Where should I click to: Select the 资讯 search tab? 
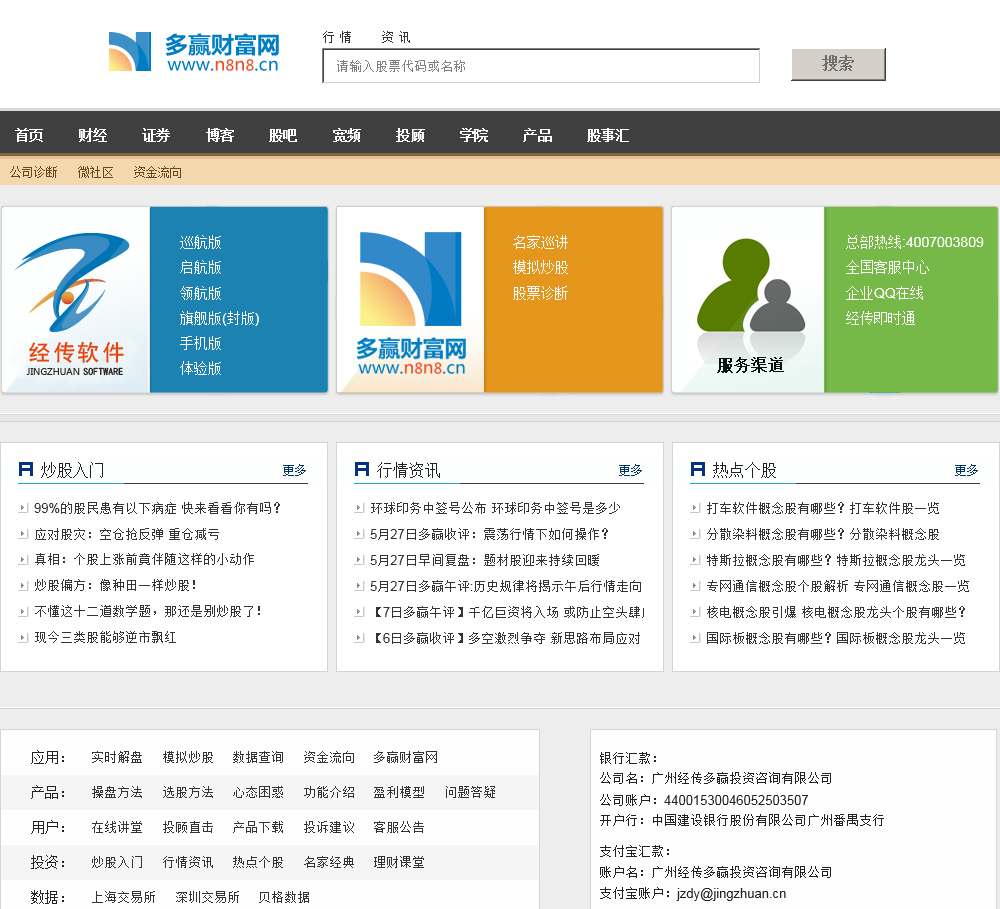click(396, 37)
